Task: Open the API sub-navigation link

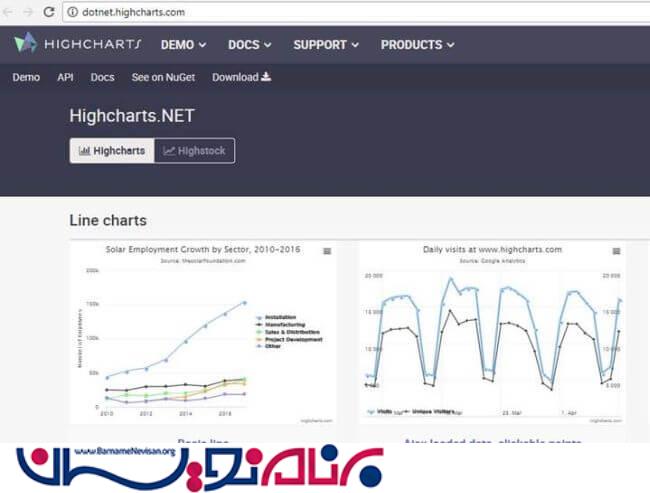Action: (65, 78)
